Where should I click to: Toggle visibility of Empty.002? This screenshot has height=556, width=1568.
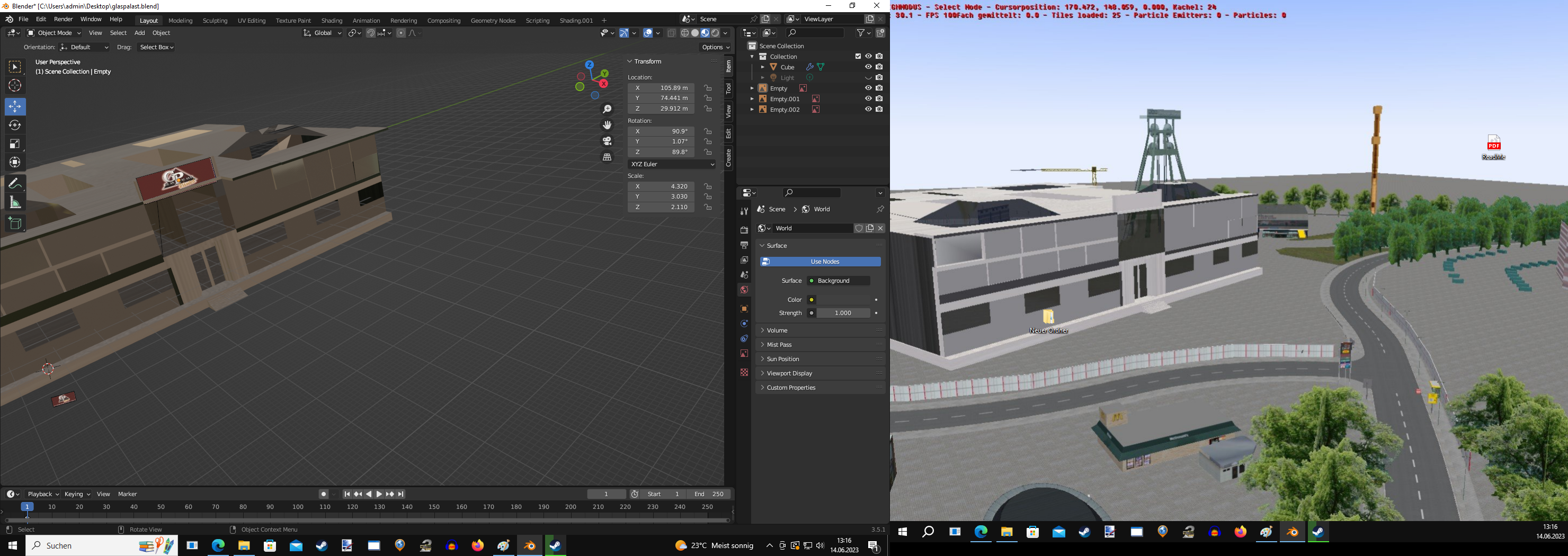pyautogui.click(x=868, y=110)
